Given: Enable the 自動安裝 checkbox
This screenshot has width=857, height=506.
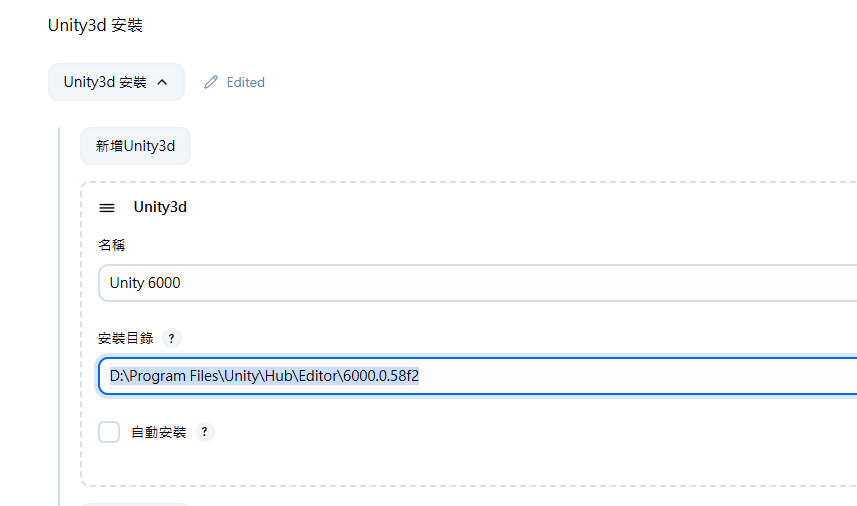Looking at the screenshot, I should coord(109,432).
